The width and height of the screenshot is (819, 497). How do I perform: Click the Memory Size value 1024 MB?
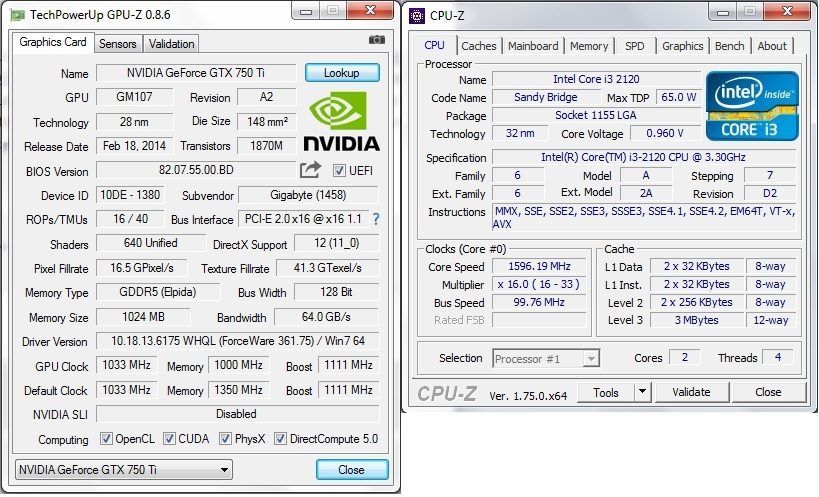[143, 317]
